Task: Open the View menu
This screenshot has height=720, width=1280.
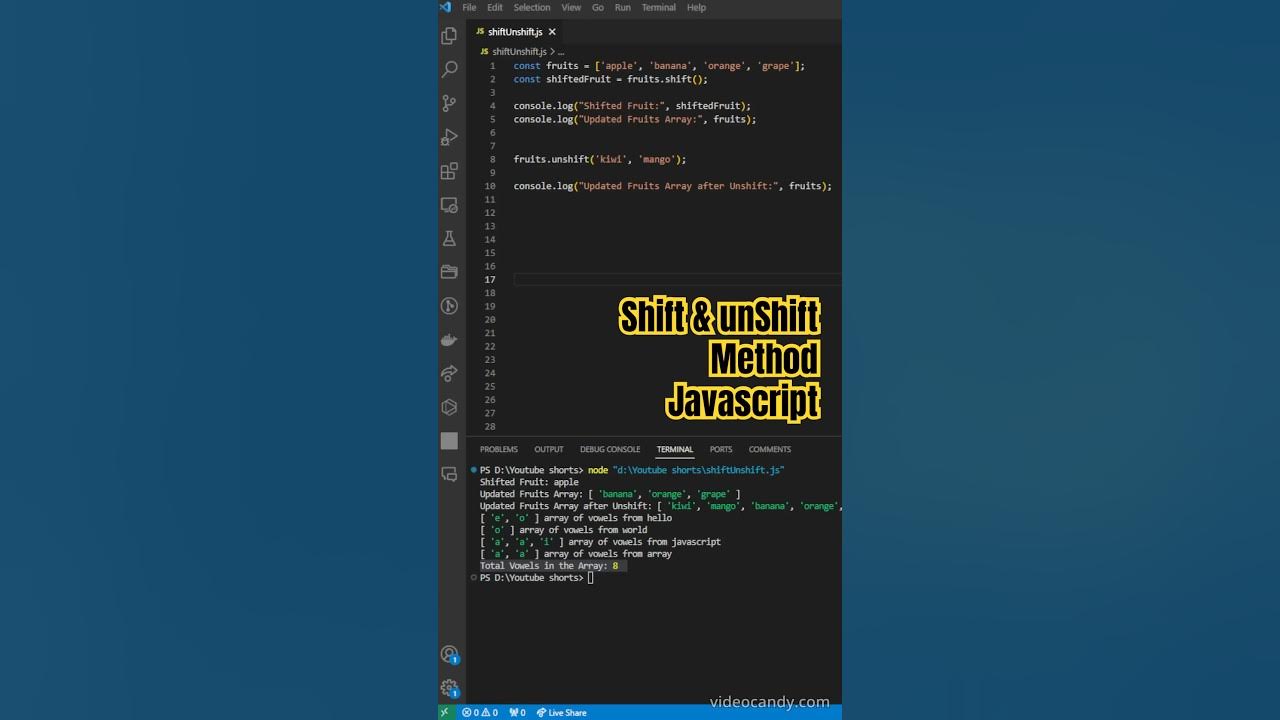Action: click(571, 7)
